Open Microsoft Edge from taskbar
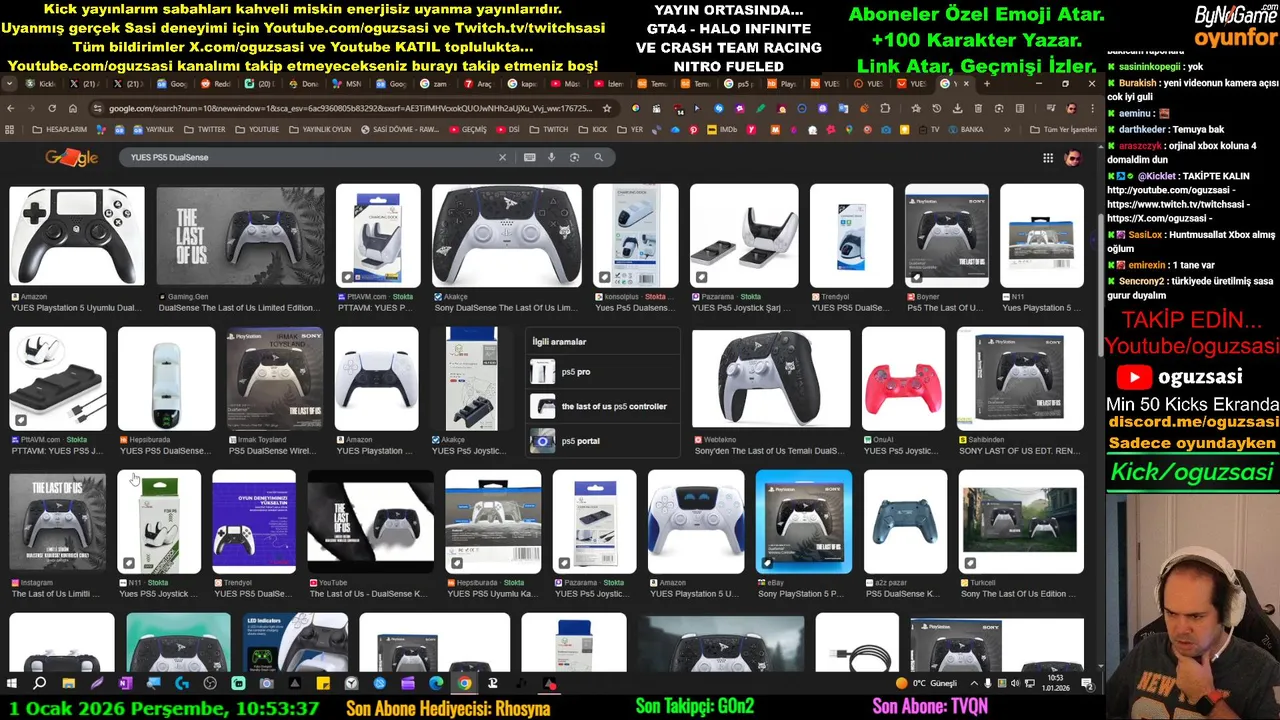 436,684
